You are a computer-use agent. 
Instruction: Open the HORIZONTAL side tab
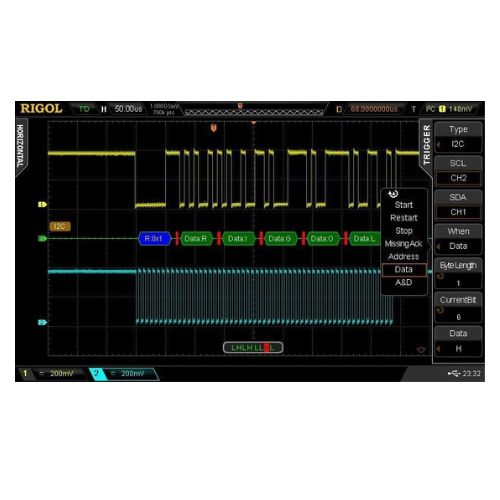click(21, 147)
